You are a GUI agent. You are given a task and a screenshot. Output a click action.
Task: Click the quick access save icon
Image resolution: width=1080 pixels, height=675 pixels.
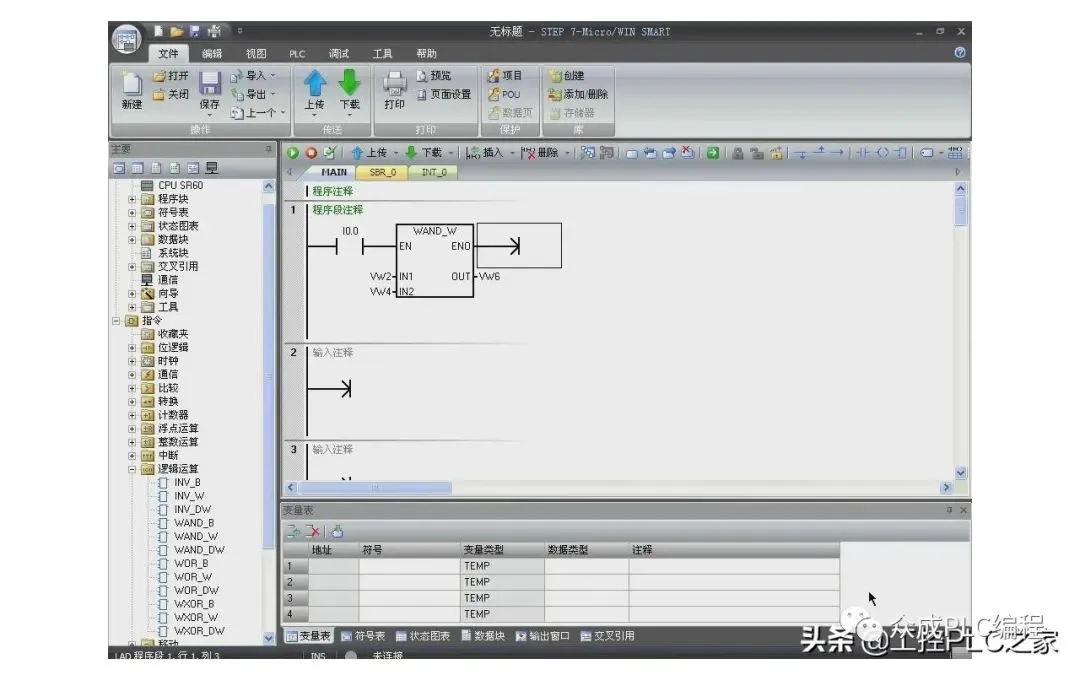[195, 31]
